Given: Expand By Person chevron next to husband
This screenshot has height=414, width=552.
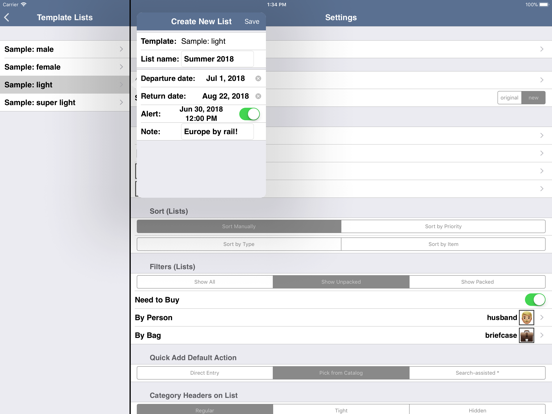Looking at the screenshot, I should pyautogui.click(x=541, y=318).
